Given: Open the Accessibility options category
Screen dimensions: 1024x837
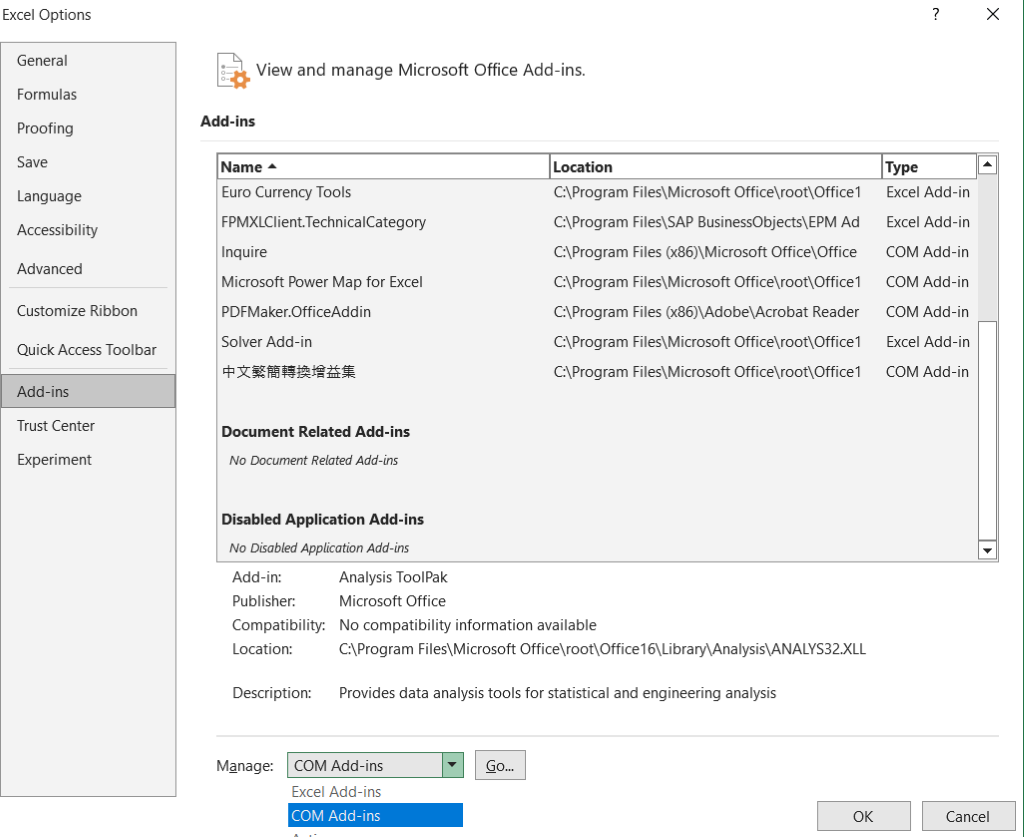Looking at the screenshot, I should click(x=88, y=230).
